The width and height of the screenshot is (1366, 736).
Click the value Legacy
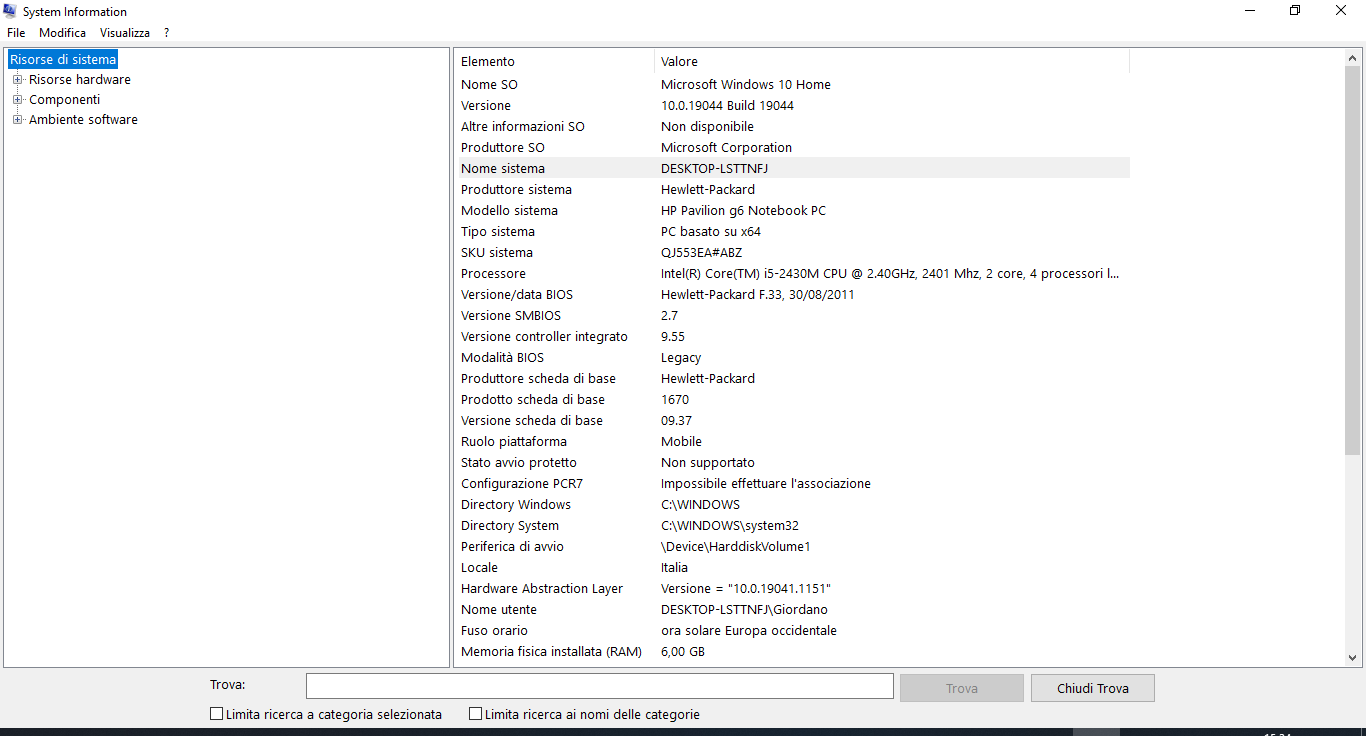(x=681, y=358)
